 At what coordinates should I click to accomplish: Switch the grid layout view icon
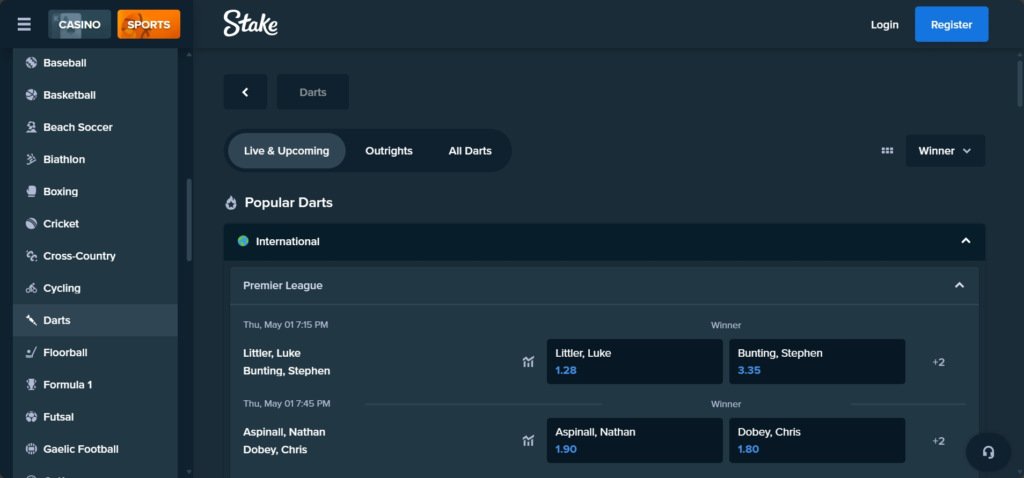887,151
